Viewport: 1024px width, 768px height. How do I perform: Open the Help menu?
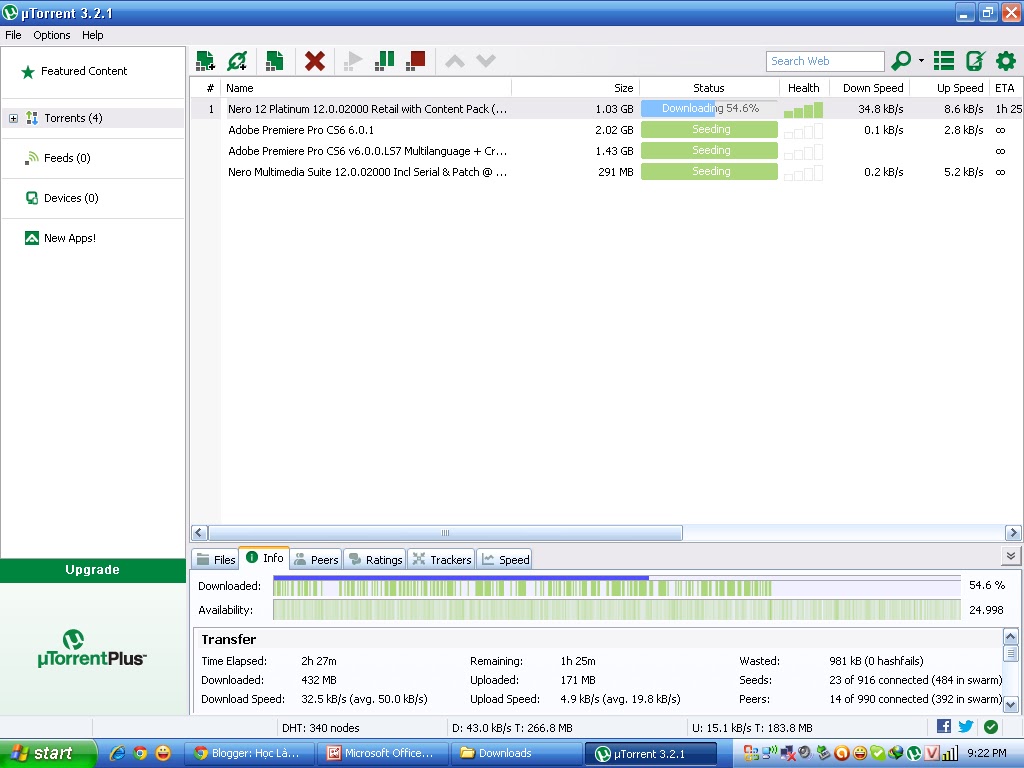[x=92, y=35]
